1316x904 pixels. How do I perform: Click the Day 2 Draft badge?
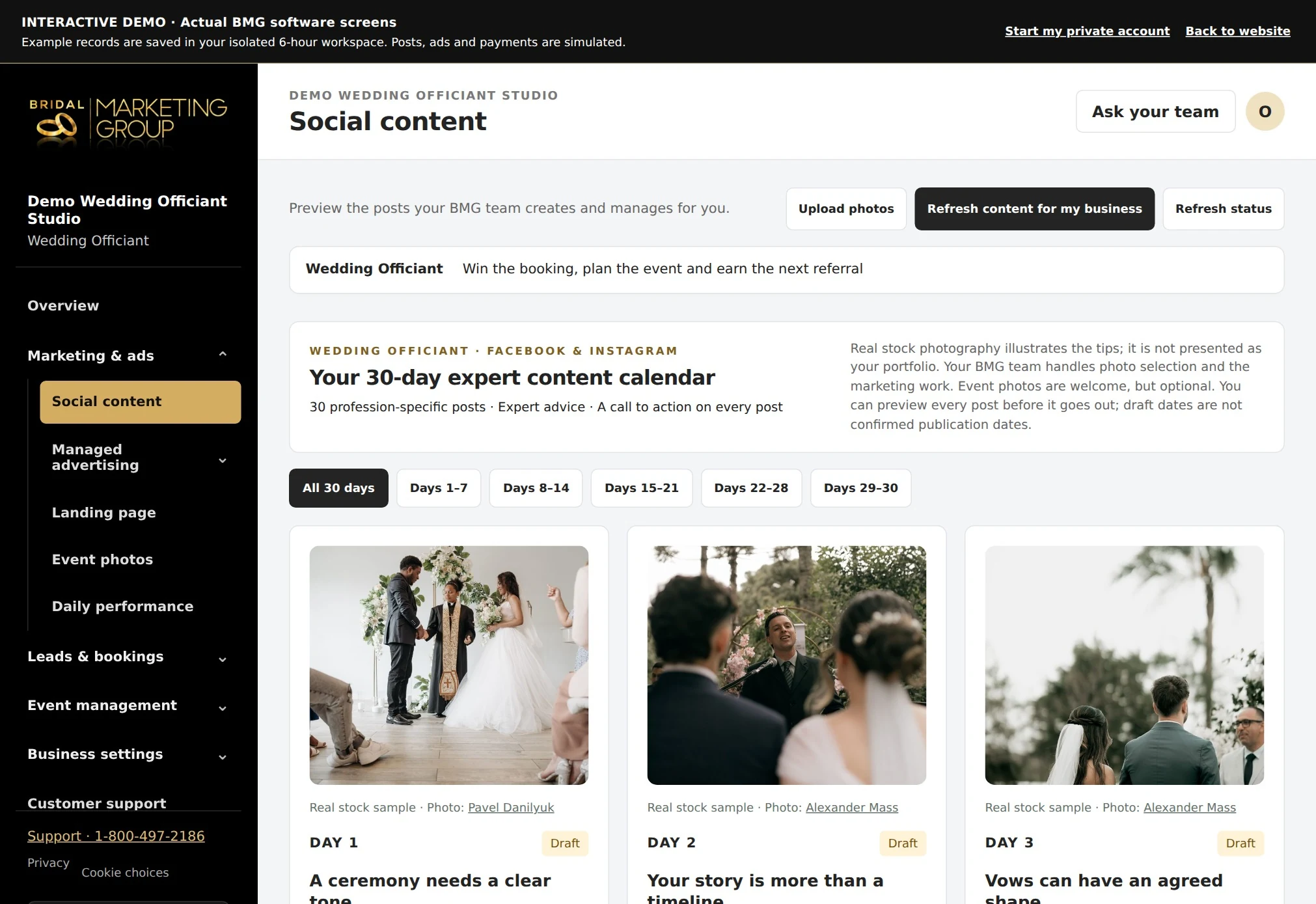coord(903,843)
